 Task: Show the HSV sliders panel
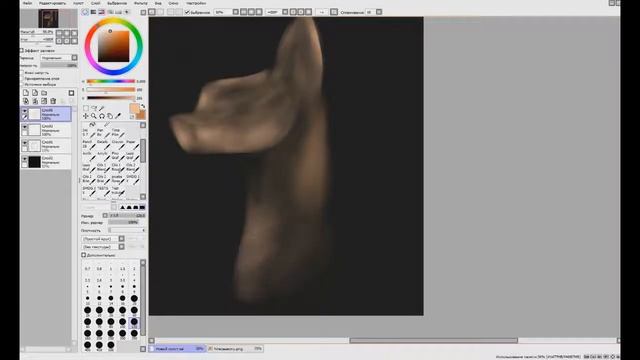pos(102,12)
